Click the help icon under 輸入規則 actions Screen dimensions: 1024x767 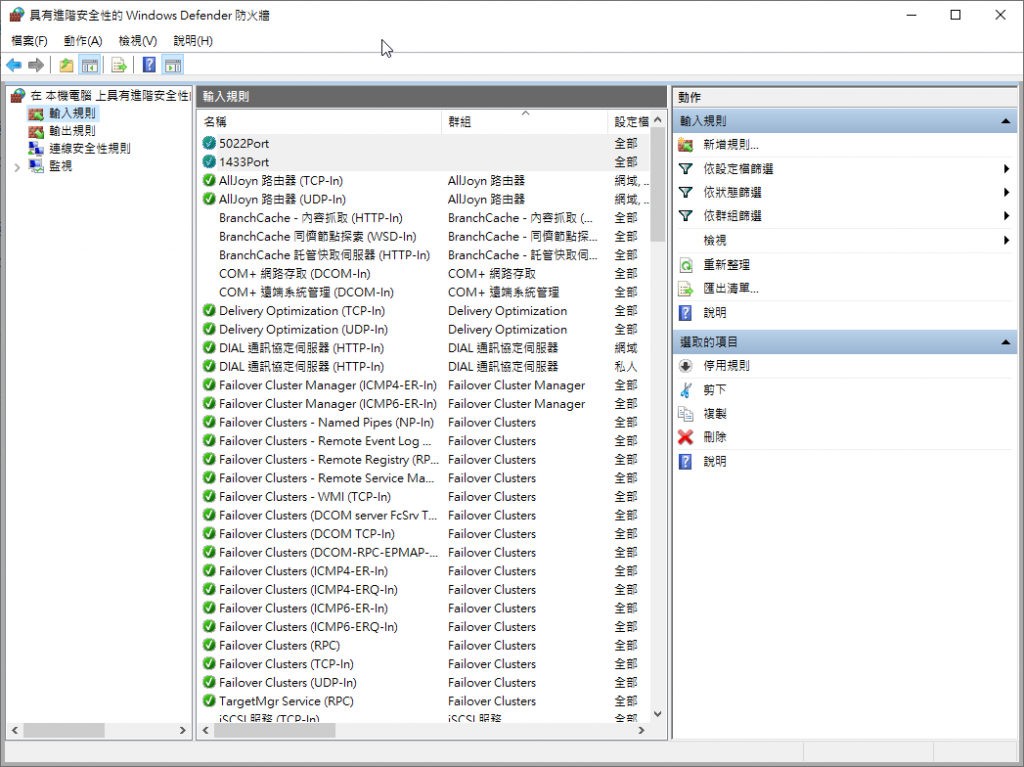685,313
